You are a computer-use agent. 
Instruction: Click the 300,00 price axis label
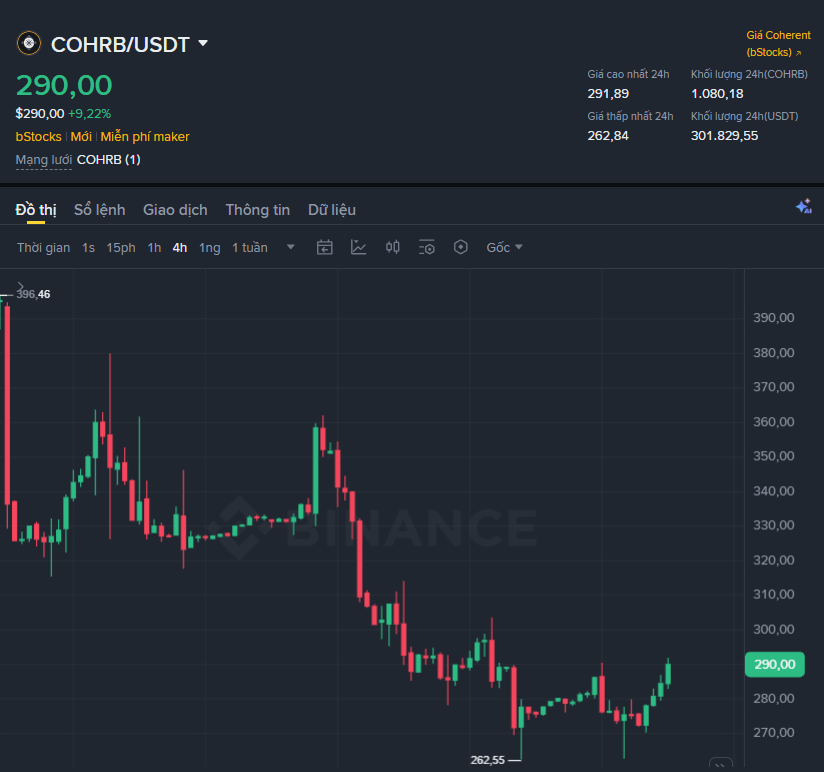(774, 629)
